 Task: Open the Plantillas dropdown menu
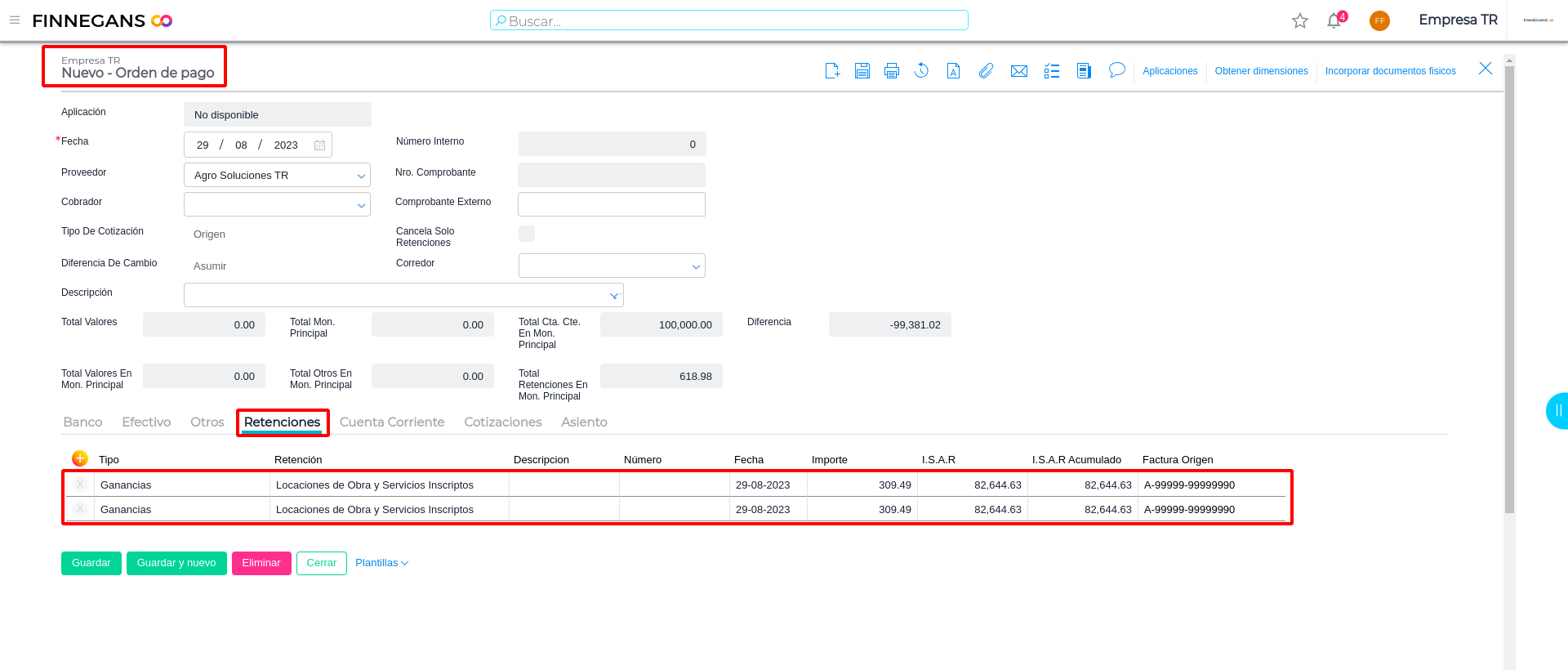381,563
